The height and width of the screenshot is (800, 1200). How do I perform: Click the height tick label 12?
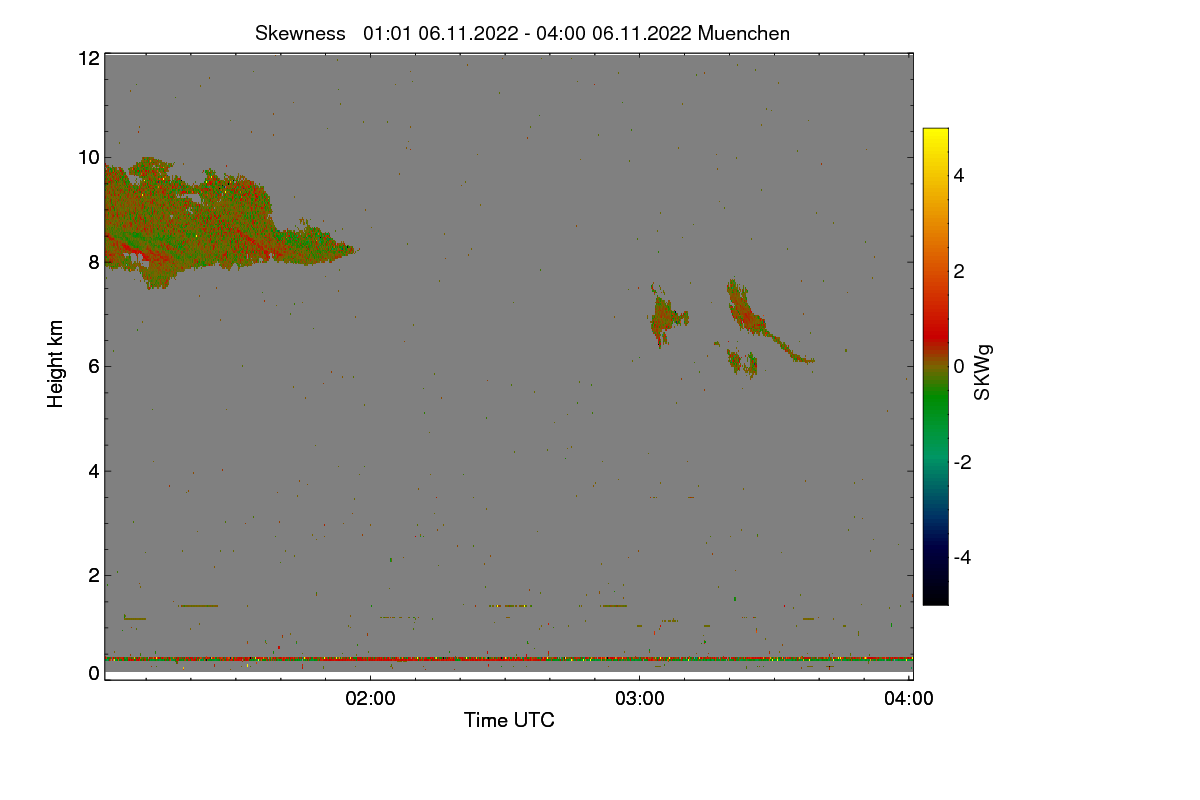(x=88, y=58)
